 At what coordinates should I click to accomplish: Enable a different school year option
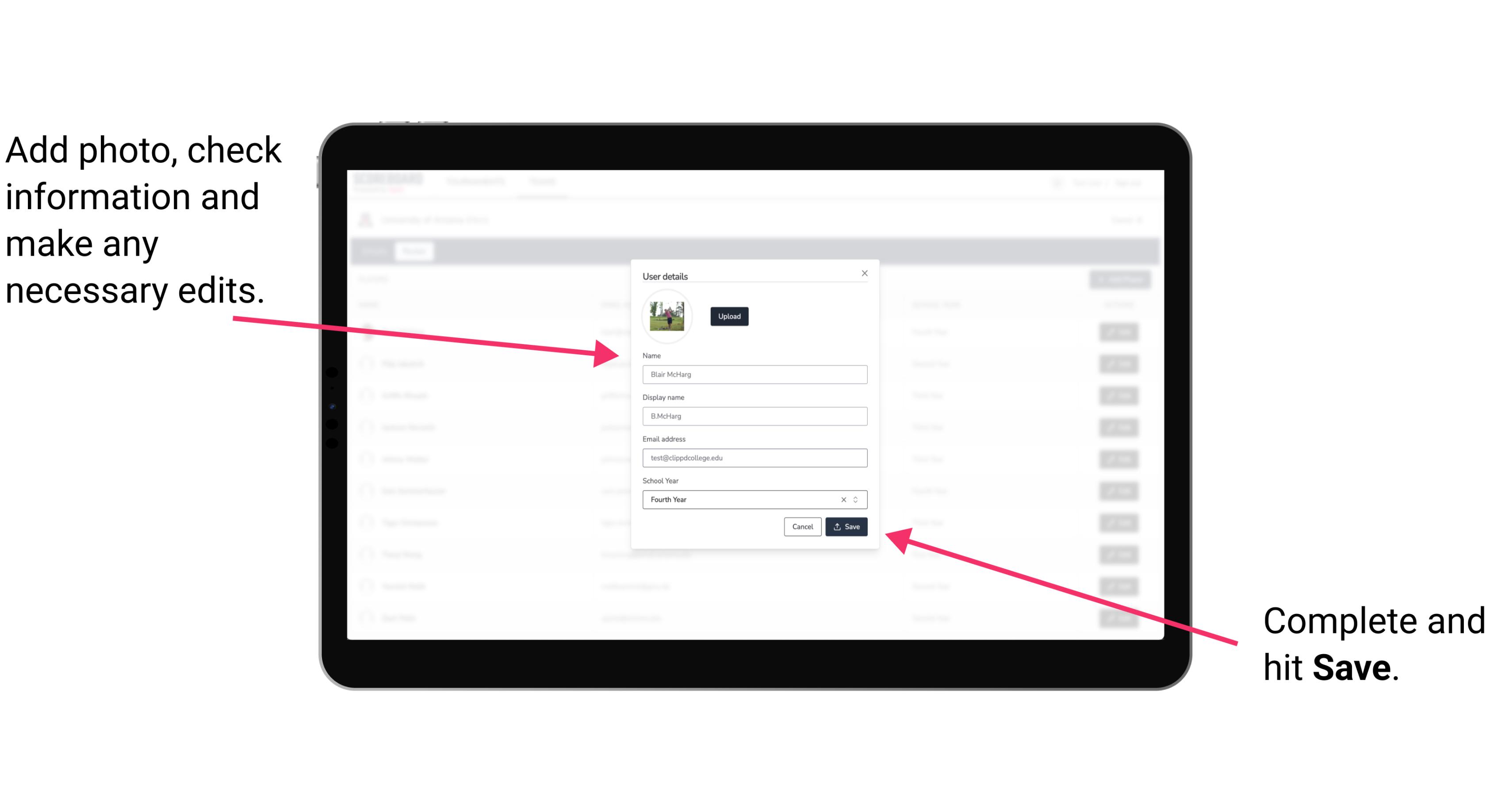(859, 499)
